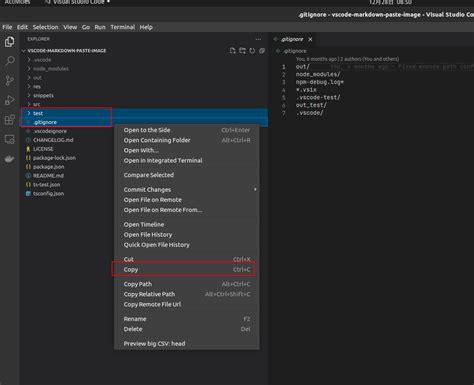Click the clock in the top bar
The height and width of the screenshot is (385, 474).
[390, 2]
